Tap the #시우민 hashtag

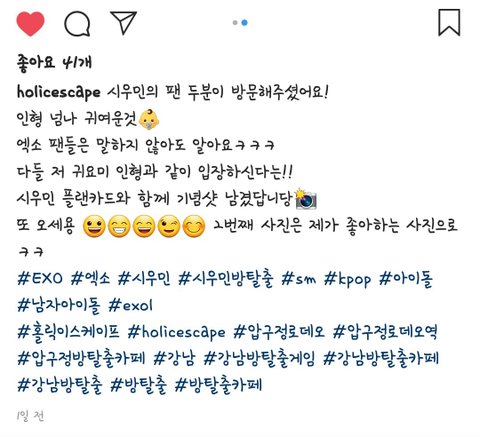click(x=144, y=278)
